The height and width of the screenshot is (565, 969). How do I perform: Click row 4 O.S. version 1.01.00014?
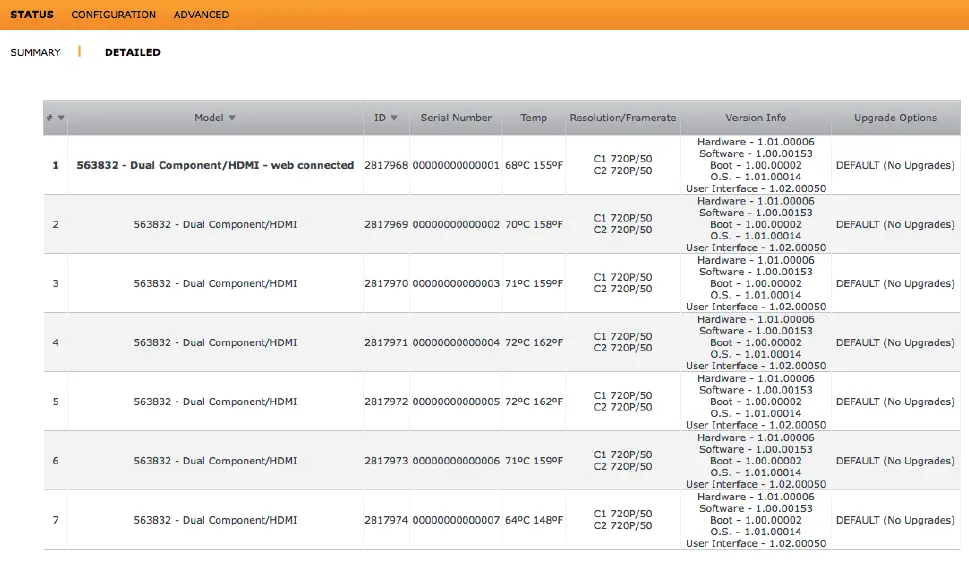756,354
